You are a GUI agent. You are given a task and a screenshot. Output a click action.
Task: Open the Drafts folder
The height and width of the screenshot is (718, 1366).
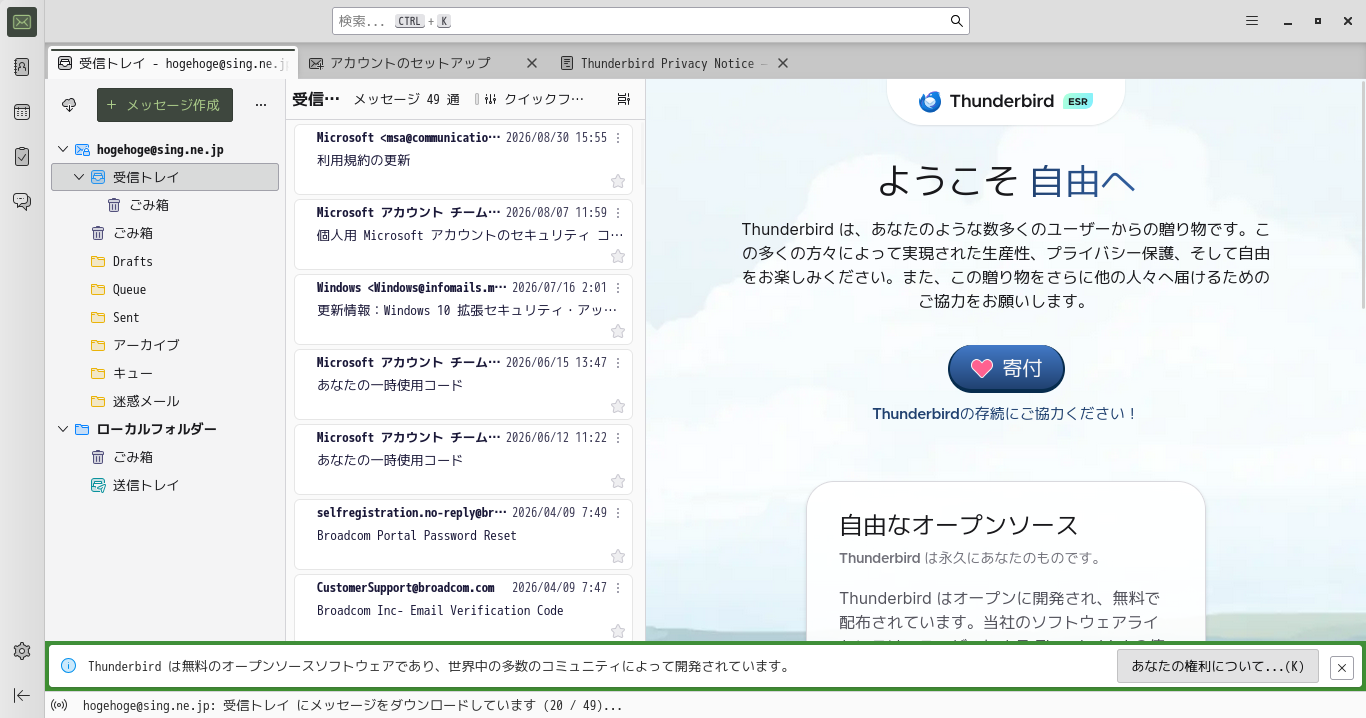point(165,261)
